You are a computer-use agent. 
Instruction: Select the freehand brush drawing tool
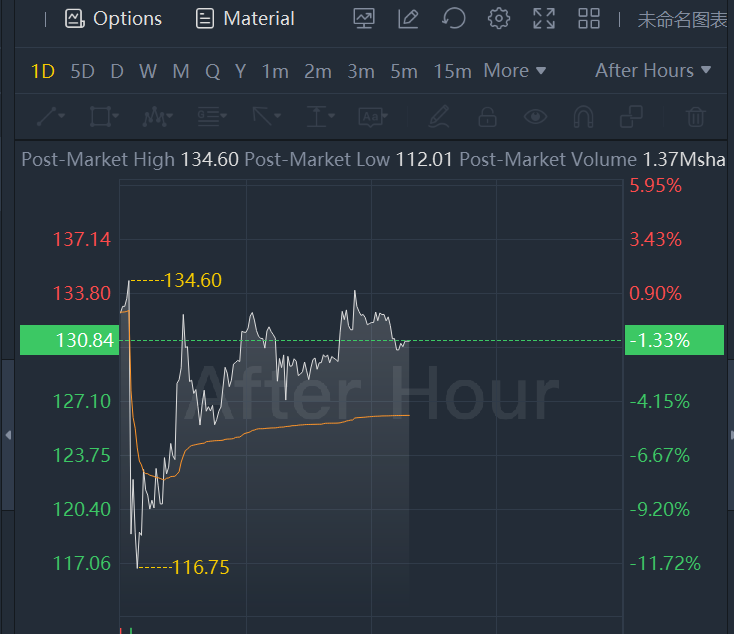tap(438, 117)
